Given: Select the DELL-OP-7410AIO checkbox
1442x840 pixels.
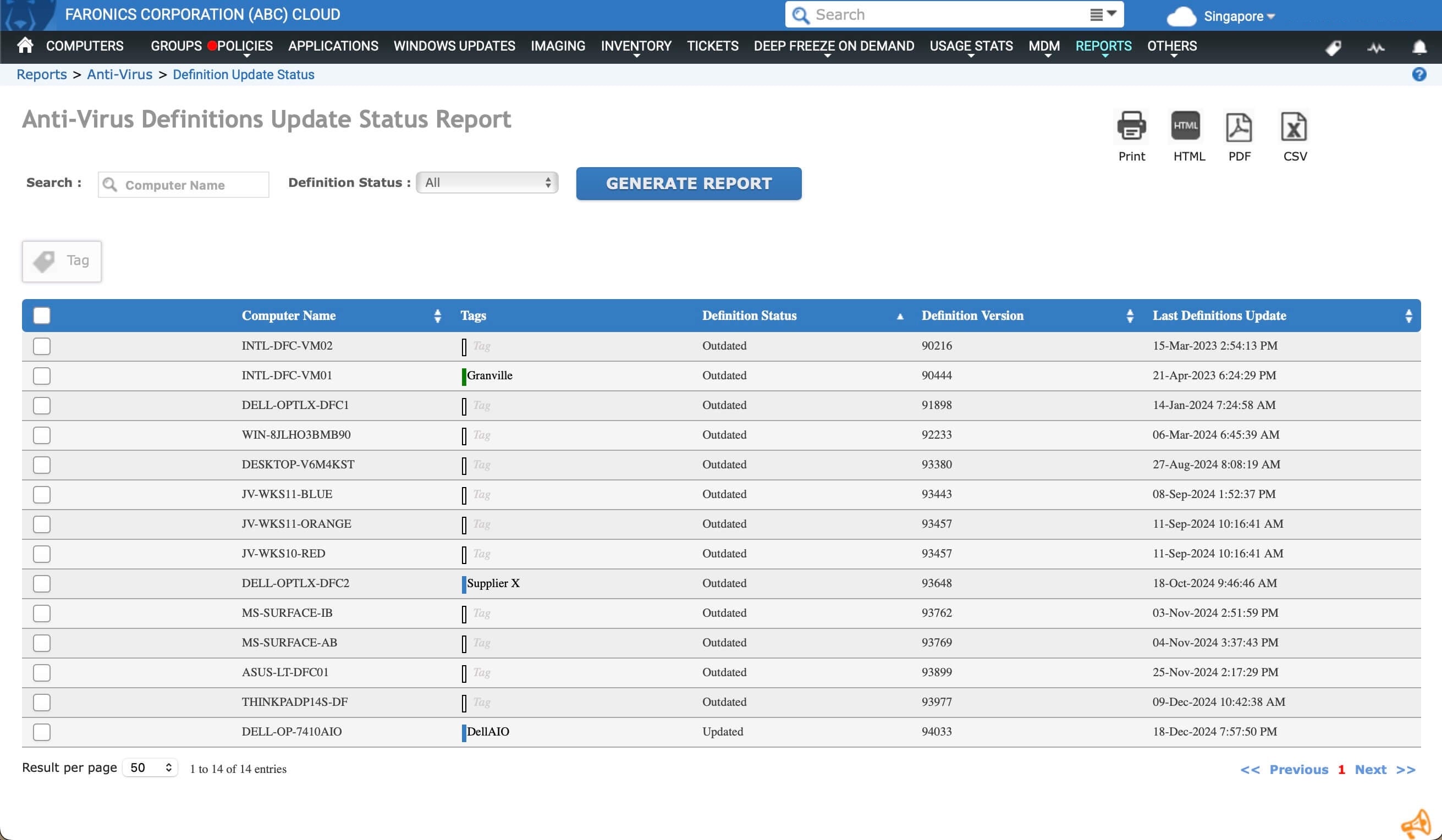Looking at the screenshot, I should click(x=42, y=732).
